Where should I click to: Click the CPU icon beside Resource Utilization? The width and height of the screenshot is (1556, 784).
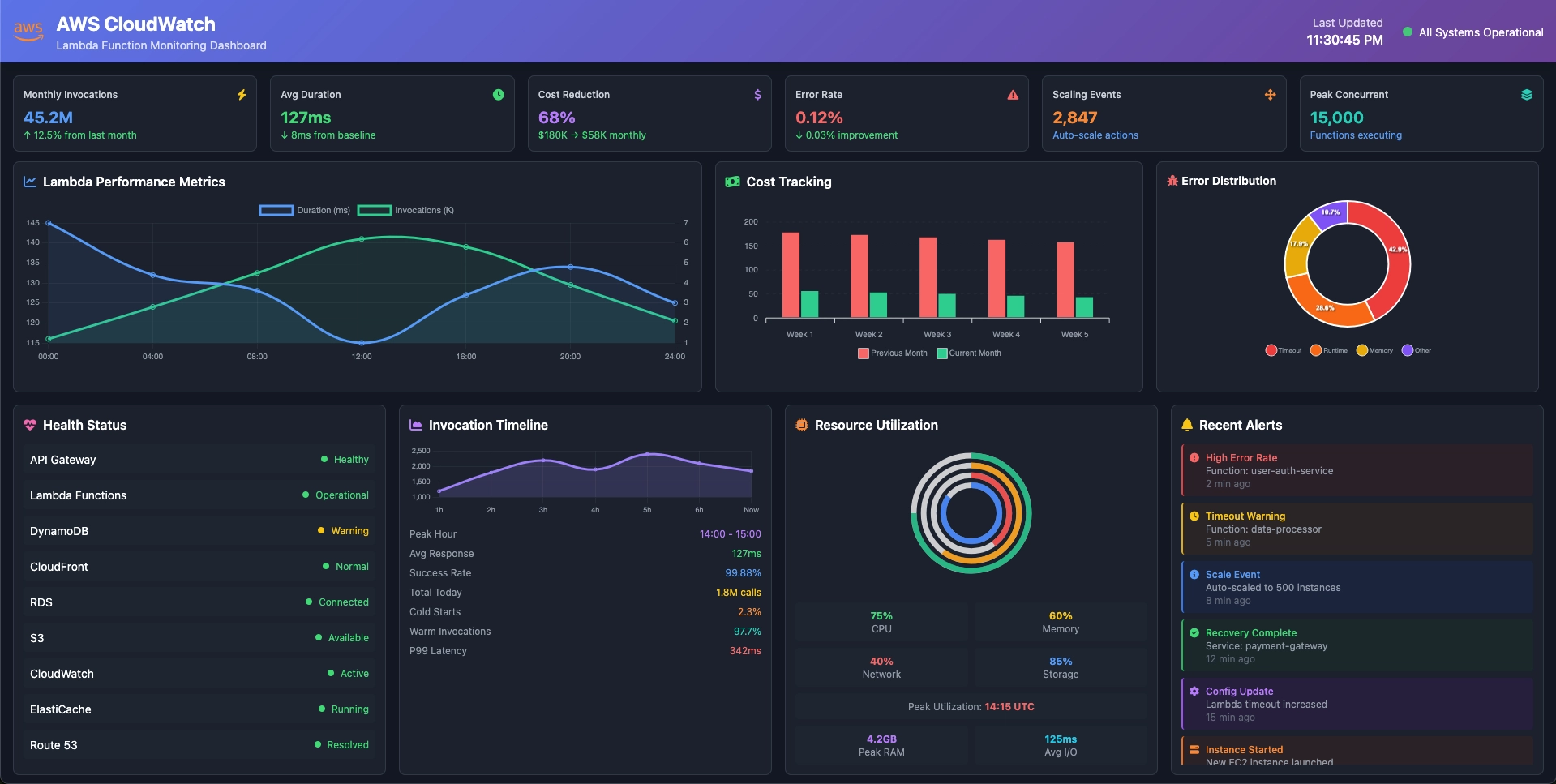tap(800, 424)
